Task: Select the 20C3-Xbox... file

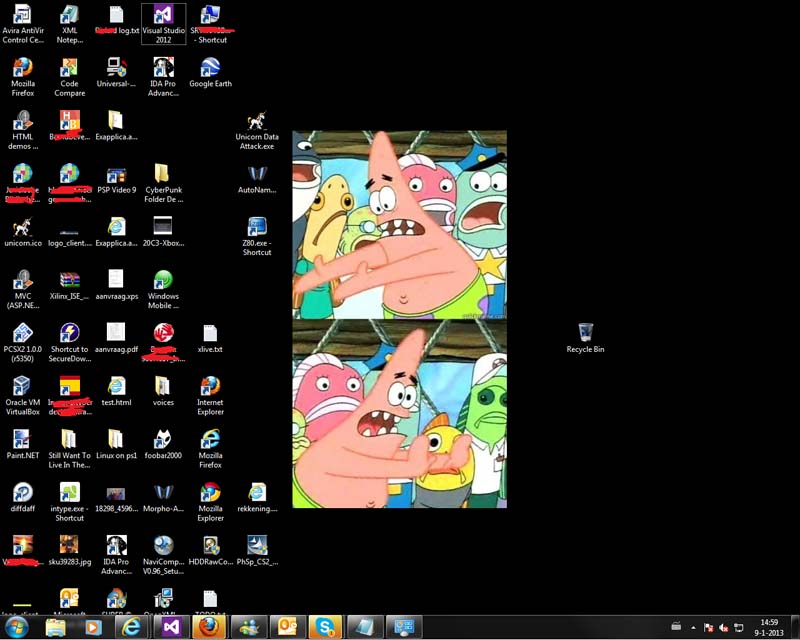Action: 164,232
